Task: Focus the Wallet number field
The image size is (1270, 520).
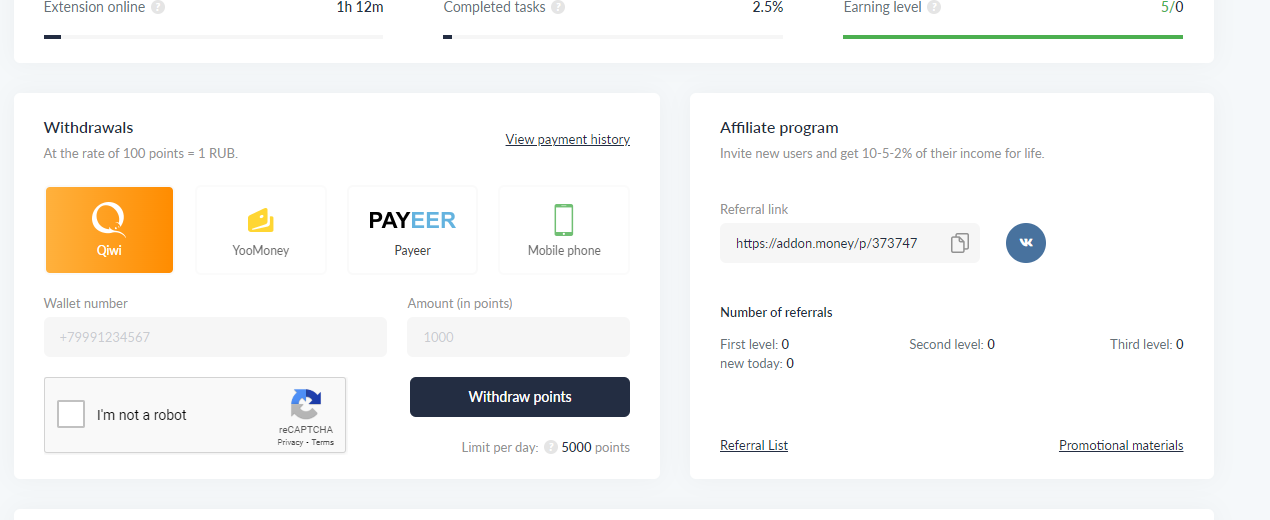Action: (x=215, y=337)
